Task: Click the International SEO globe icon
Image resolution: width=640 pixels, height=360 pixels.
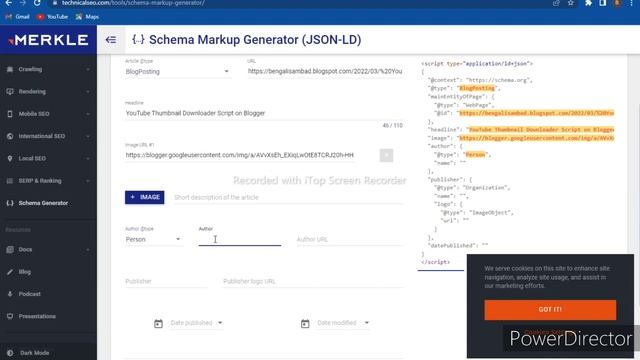Action: point(10,136)
